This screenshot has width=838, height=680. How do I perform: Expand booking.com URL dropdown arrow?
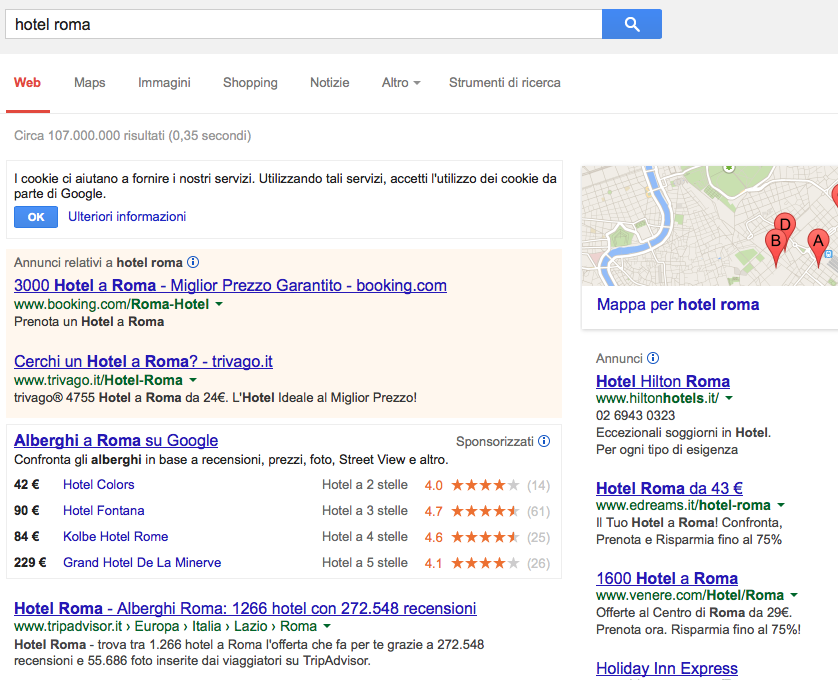[219, 304]
